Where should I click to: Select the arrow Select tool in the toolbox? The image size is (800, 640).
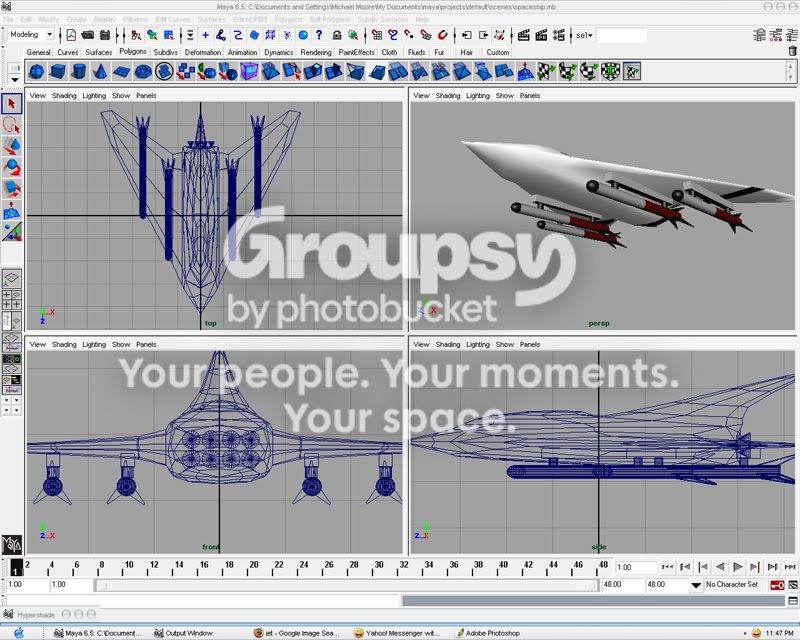(x=11, y=104)
